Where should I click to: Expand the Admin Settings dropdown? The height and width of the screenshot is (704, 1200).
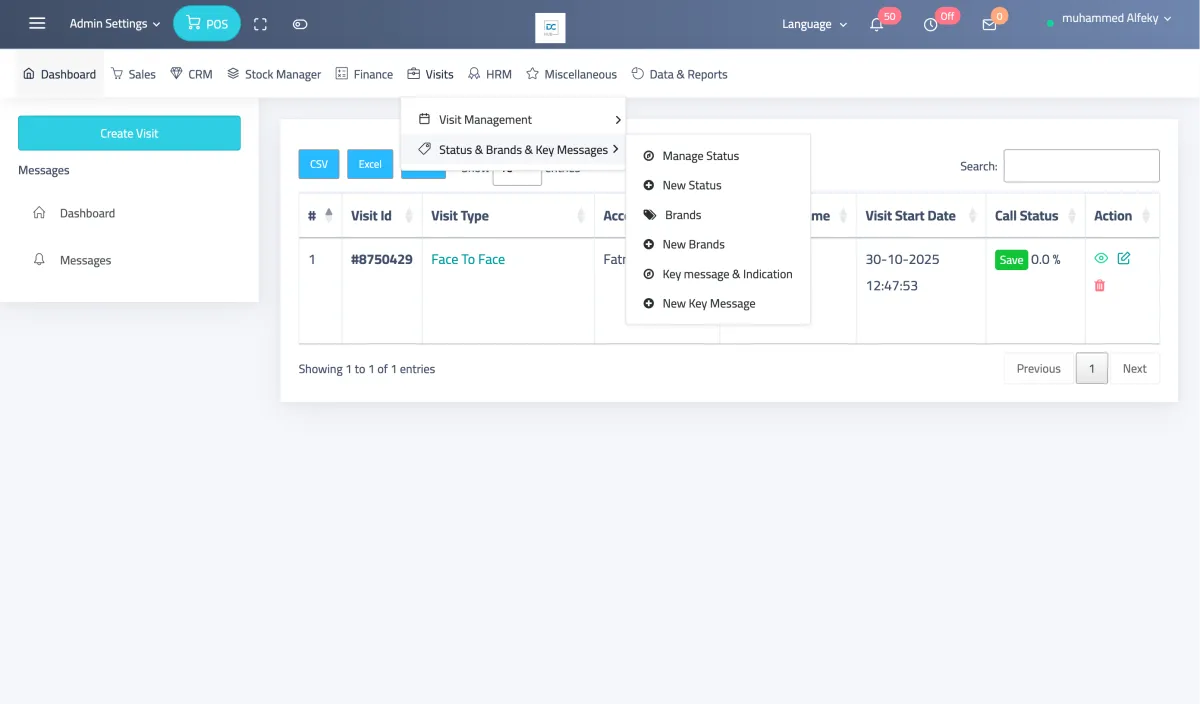(x=113, y=23)
